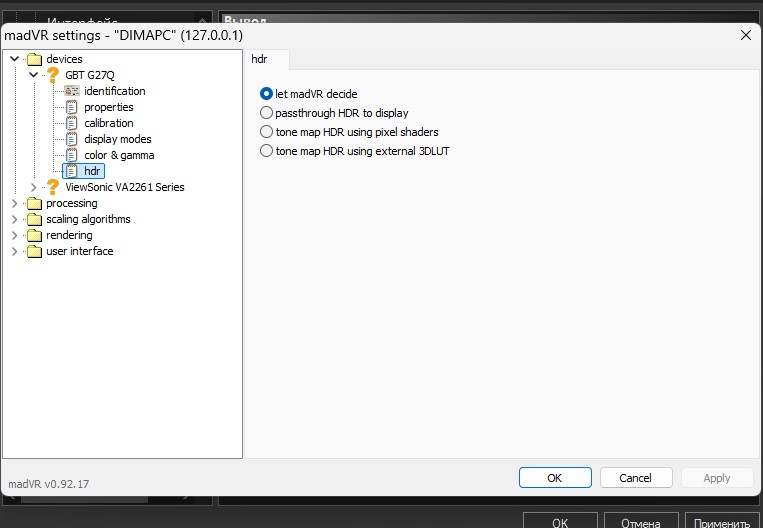The image size is (763, 528).
Task: Click the hdr page icon
Action: tap(72, 171)
